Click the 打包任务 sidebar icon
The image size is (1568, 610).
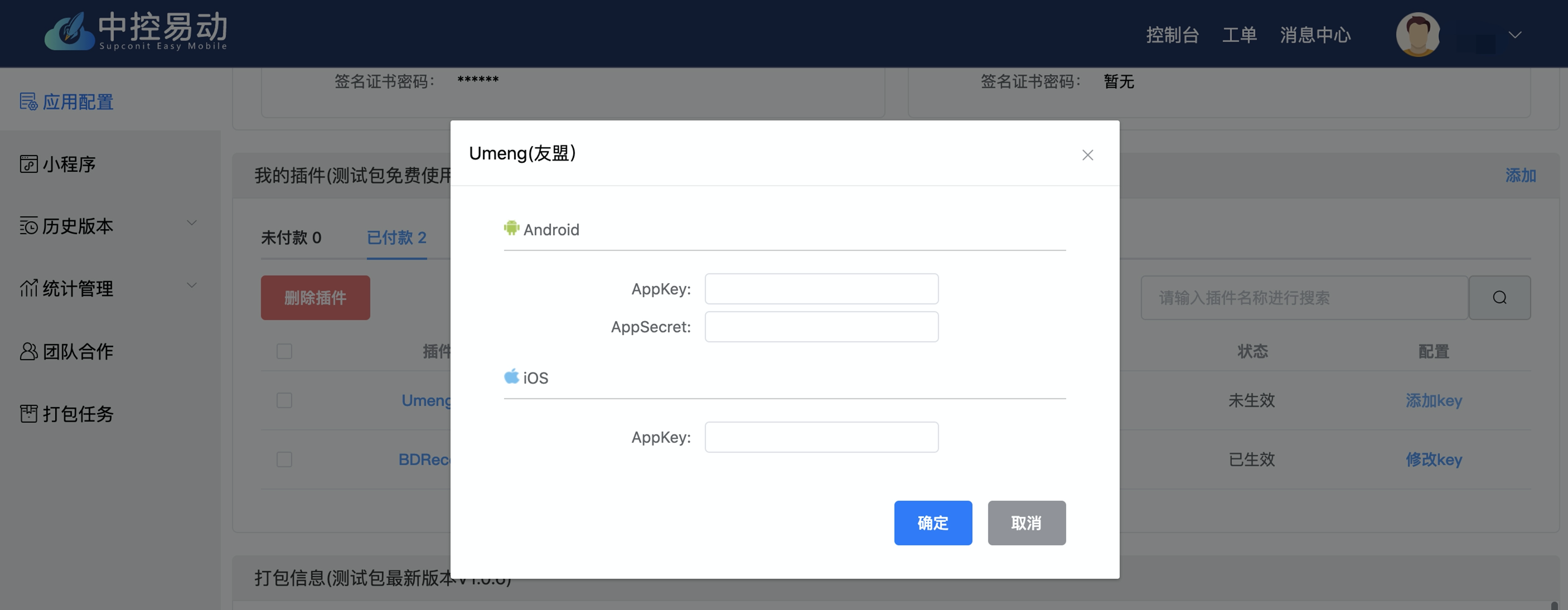click(x=28, y=413)
